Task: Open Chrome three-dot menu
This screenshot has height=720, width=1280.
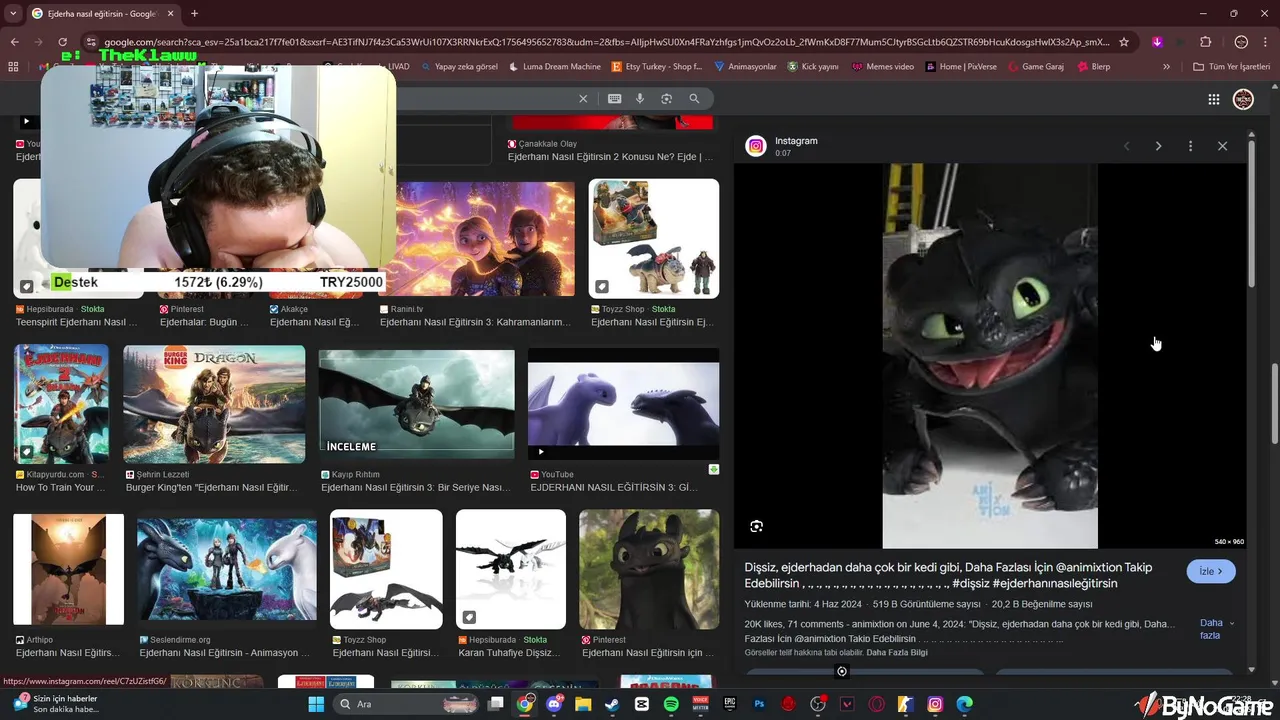Action: coord(1264,42)
